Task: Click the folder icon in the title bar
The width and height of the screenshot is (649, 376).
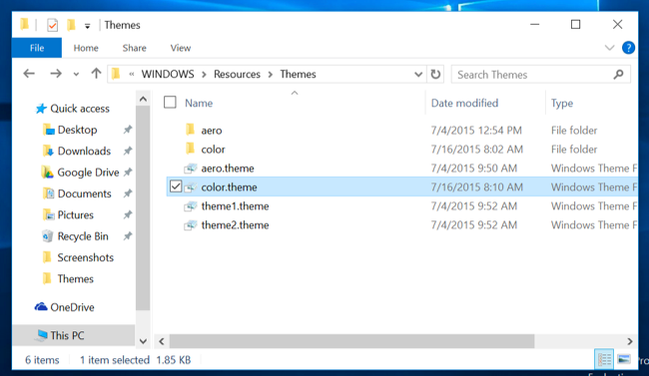Action: (25, 25)
